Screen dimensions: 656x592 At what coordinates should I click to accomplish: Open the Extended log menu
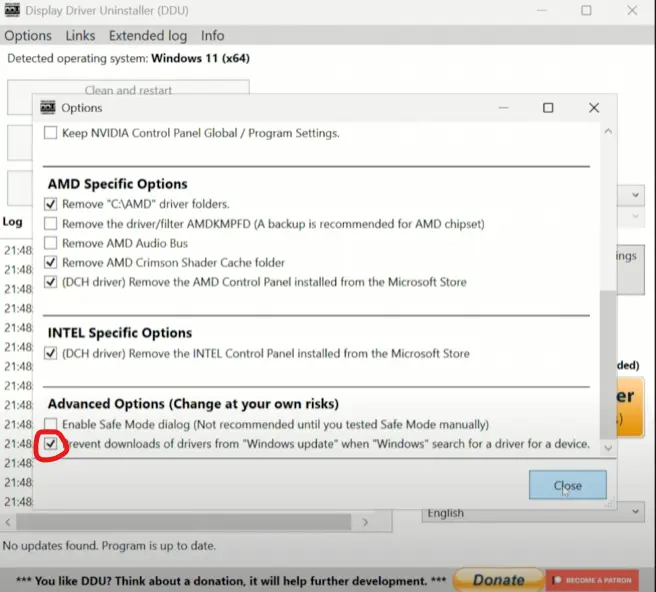click(x=148, y=36)
